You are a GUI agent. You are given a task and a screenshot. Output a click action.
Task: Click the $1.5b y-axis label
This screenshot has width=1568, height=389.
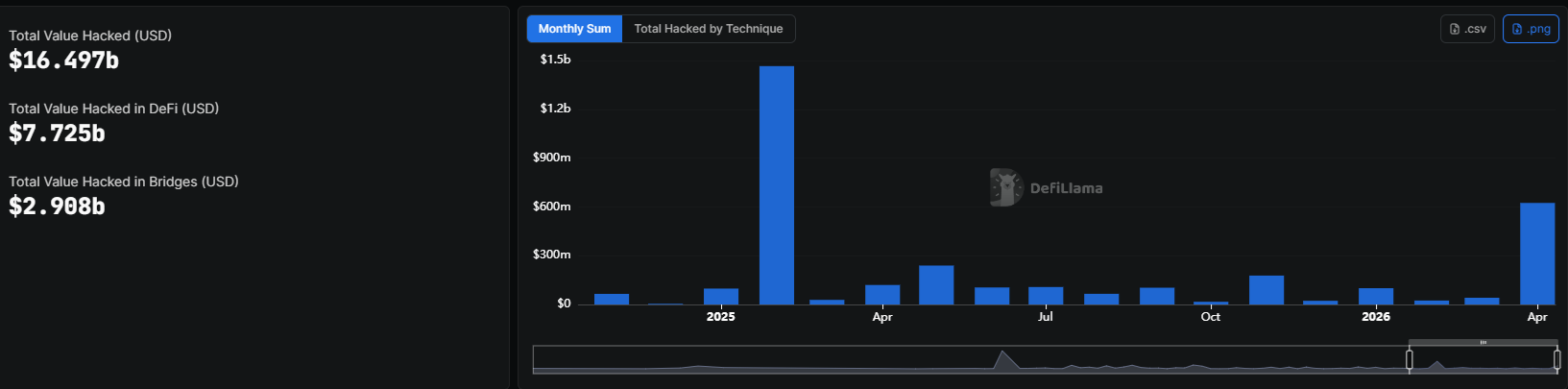(555, 60)
